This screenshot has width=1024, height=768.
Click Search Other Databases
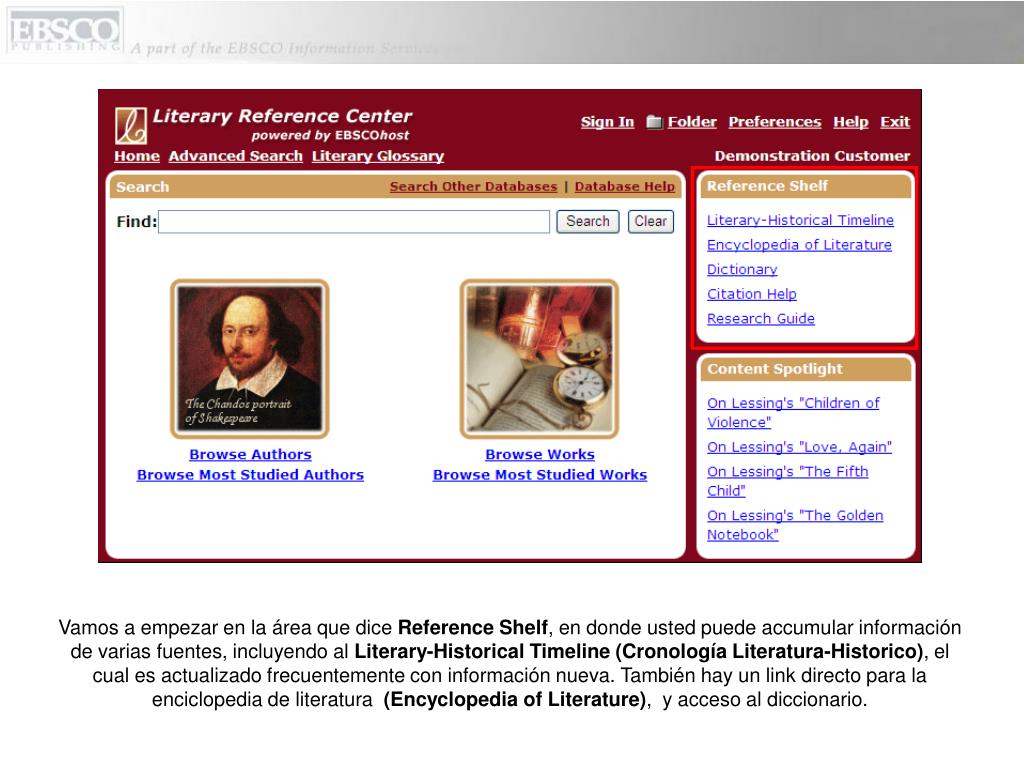pyautogui.click(x=473, y=186)
